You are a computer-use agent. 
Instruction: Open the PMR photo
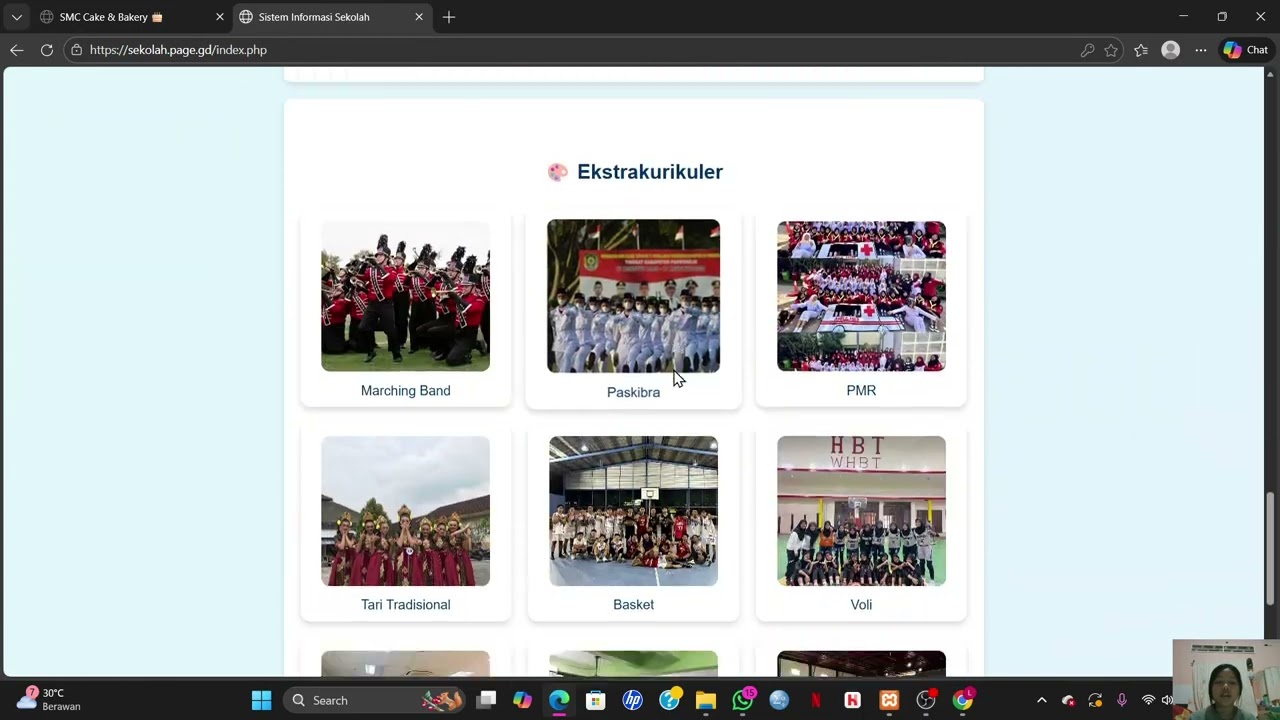(x=861, y=296)
